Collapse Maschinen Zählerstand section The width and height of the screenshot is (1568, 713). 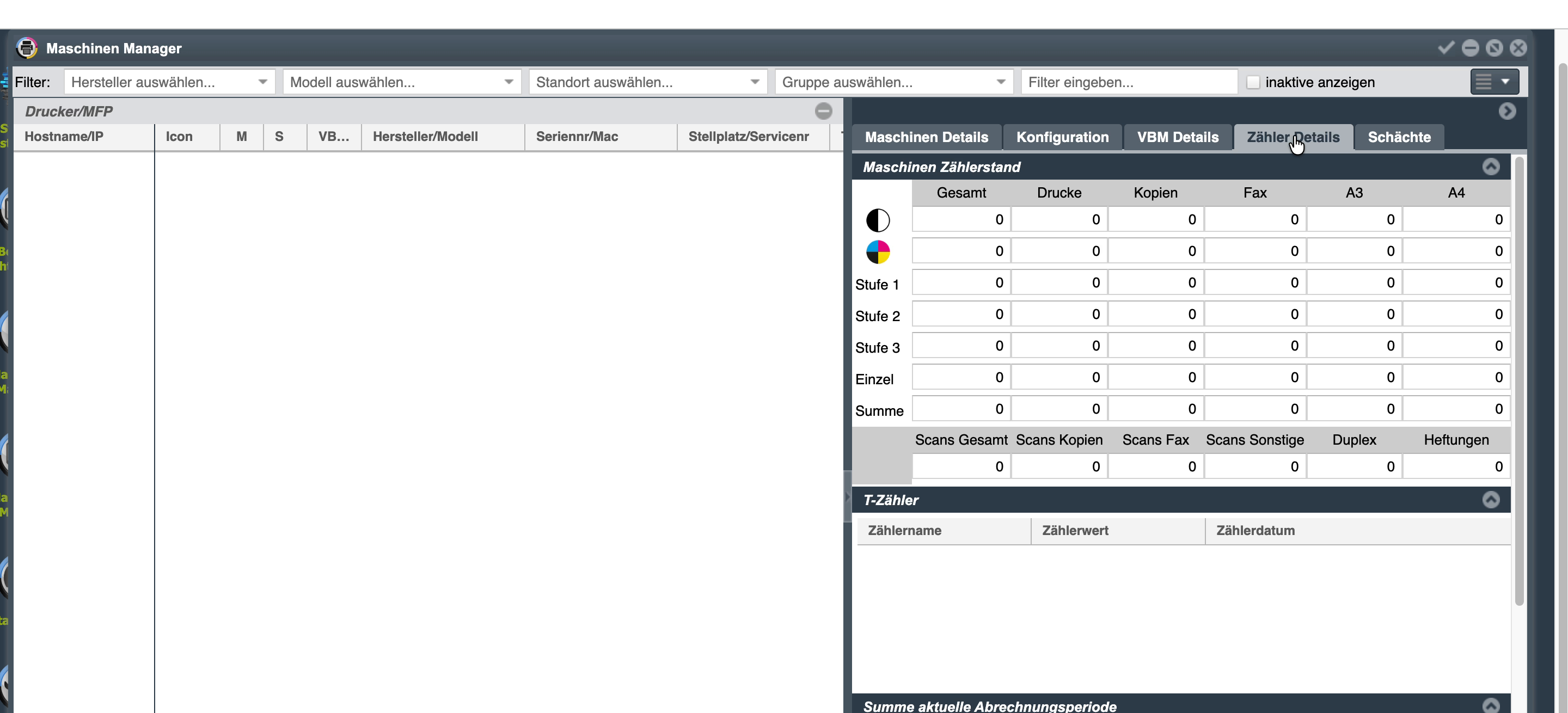[1491, 167]
